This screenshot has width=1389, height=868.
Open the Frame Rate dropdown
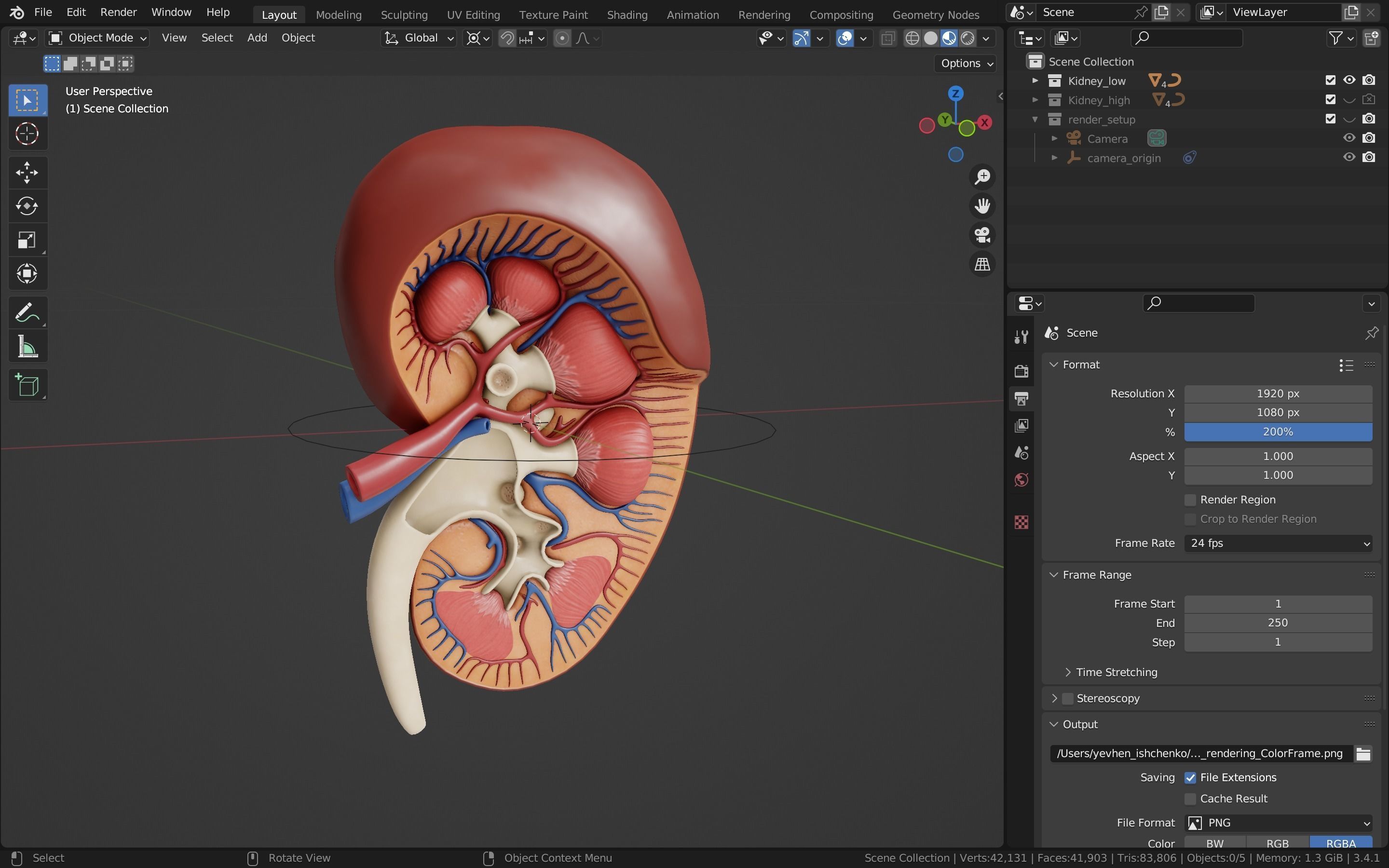point(1278,543)
